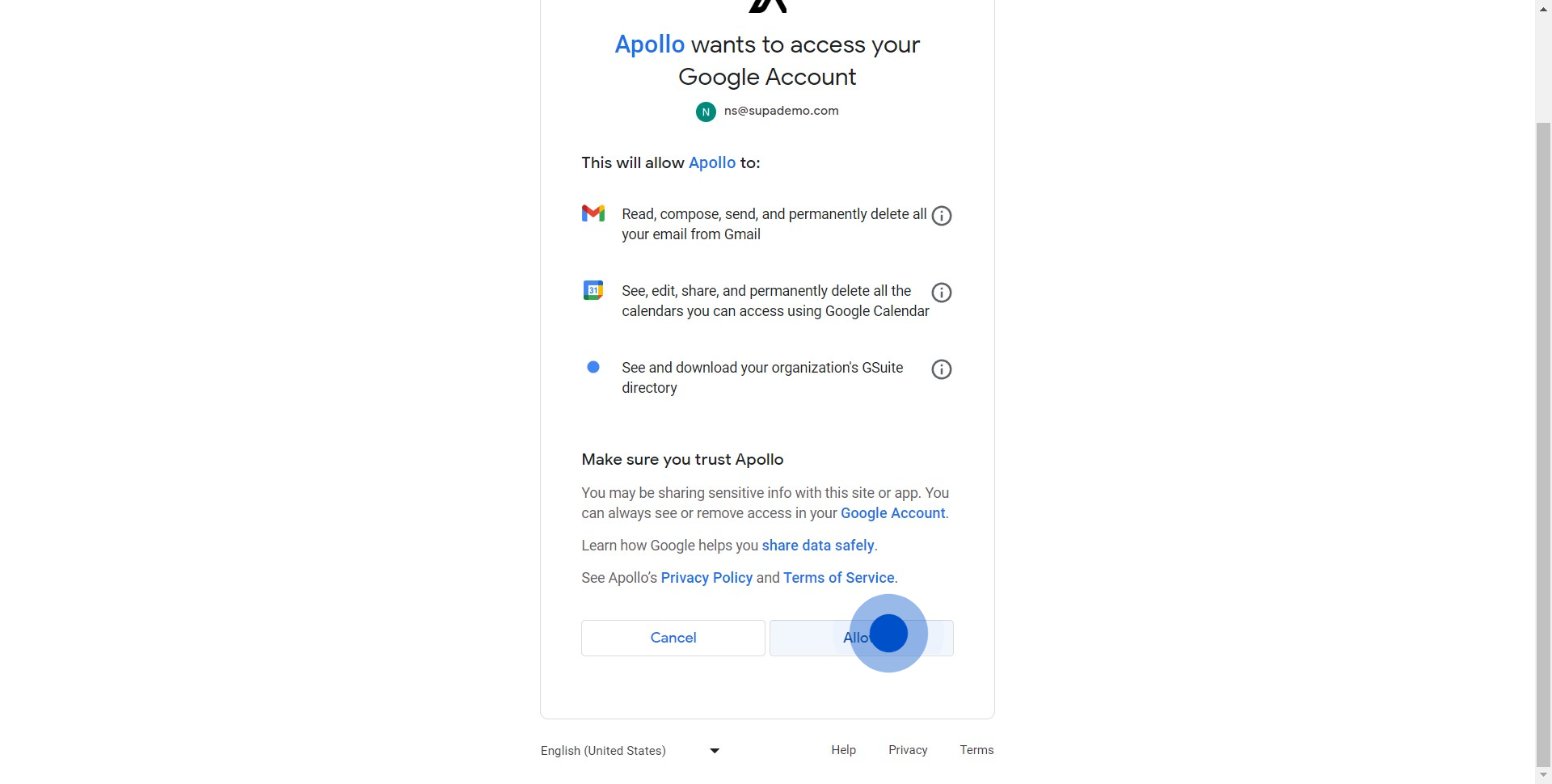The image size is (1552, 784).
Task: Show info about GSuite directory permission
Action: 942,369
